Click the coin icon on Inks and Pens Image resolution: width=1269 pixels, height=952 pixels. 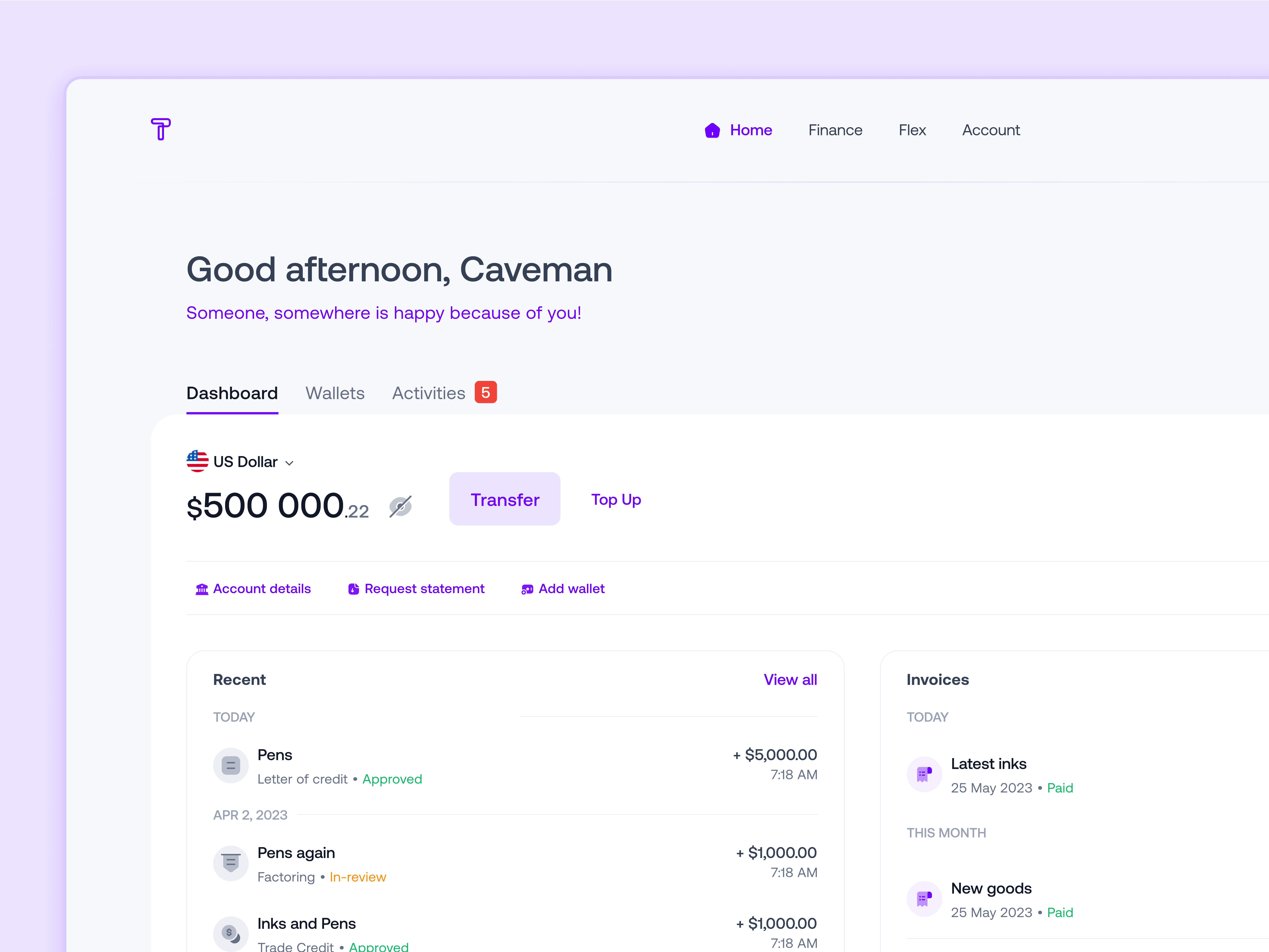click(231, 933)
